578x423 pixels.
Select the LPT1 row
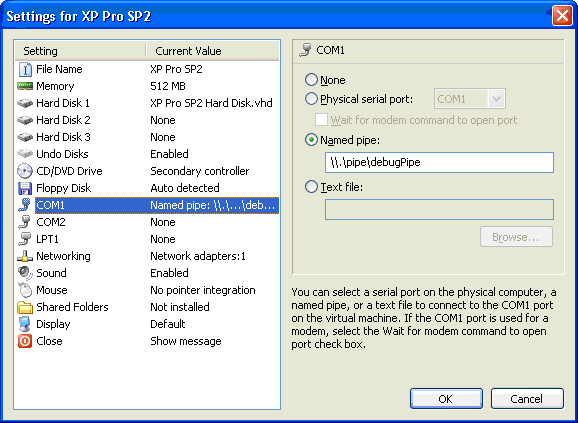147,239
